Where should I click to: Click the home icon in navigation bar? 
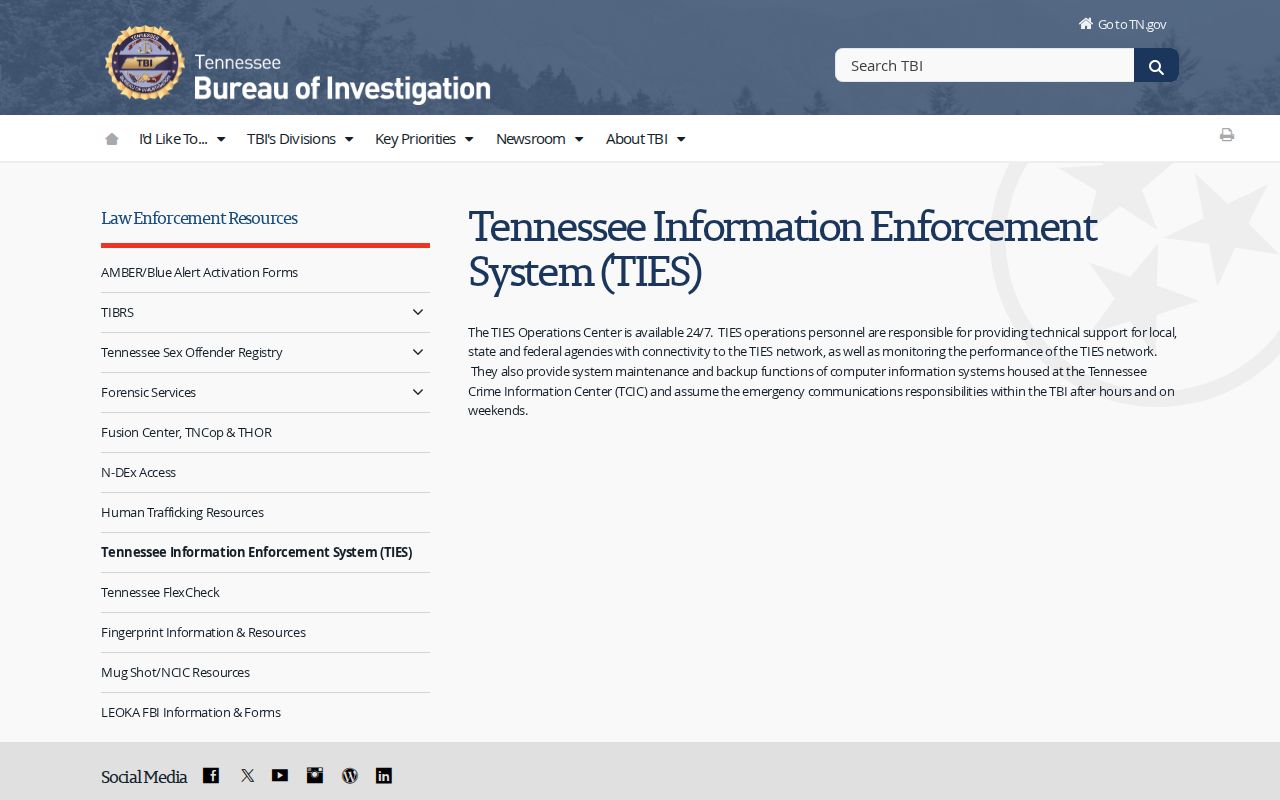coord(112,139)
